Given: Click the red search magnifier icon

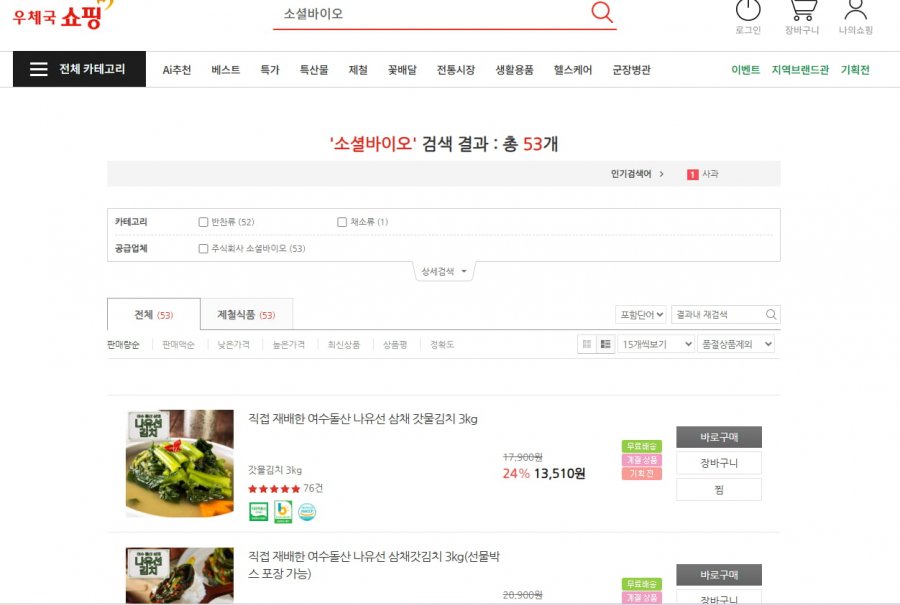Looking at the screenshot, I should point(602,11).
